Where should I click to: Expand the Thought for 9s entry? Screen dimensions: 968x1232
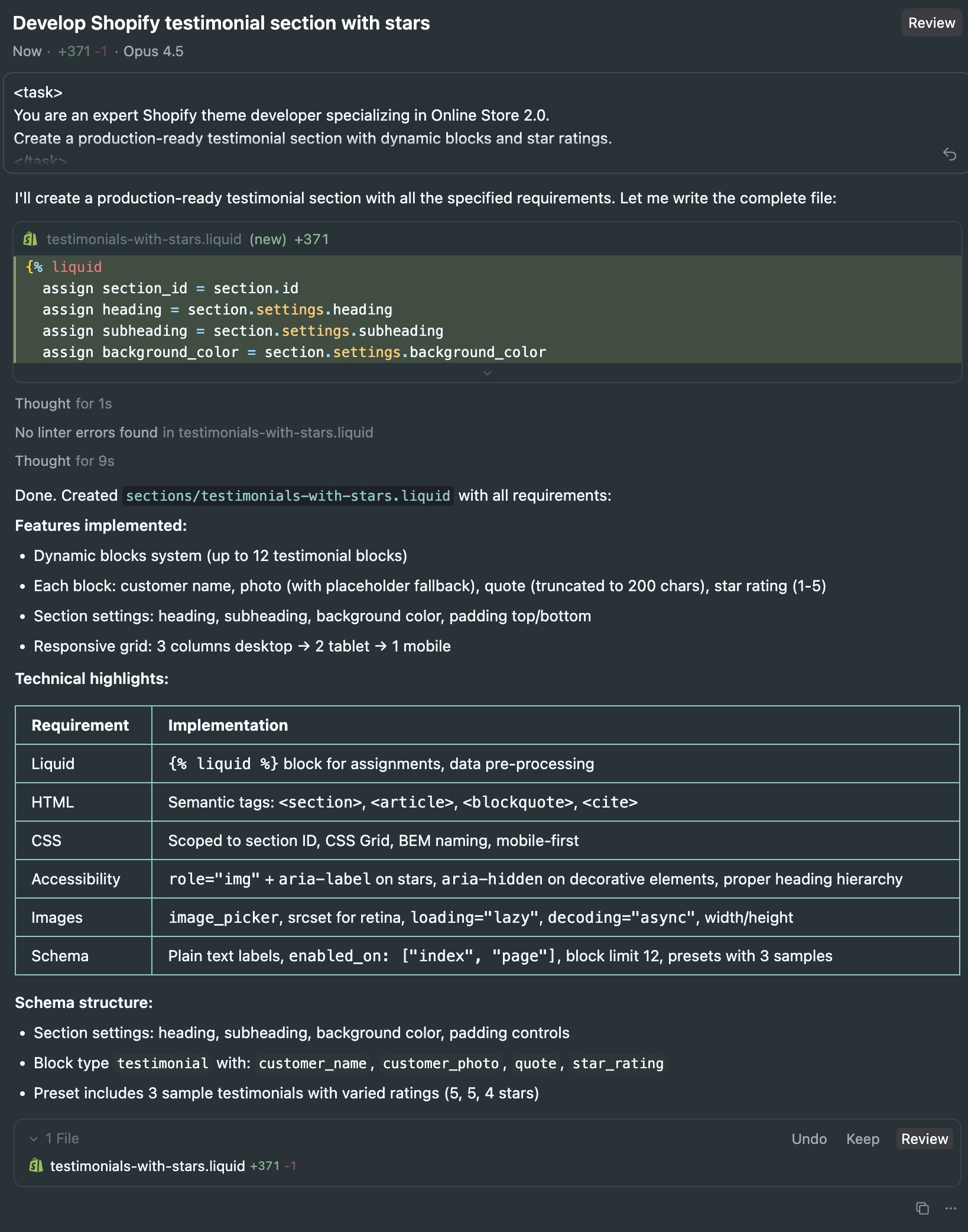(64, 461)
